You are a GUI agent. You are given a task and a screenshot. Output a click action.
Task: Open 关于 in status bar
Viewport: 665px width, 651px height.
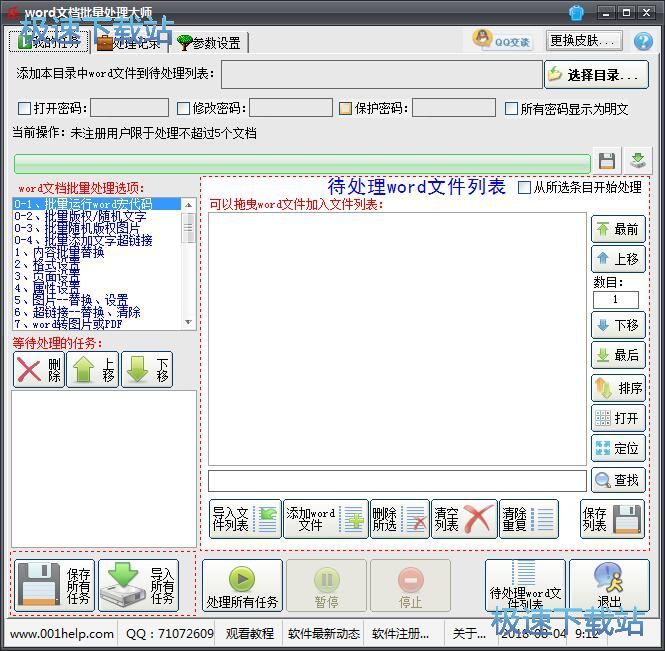click(x=469, y=634)
